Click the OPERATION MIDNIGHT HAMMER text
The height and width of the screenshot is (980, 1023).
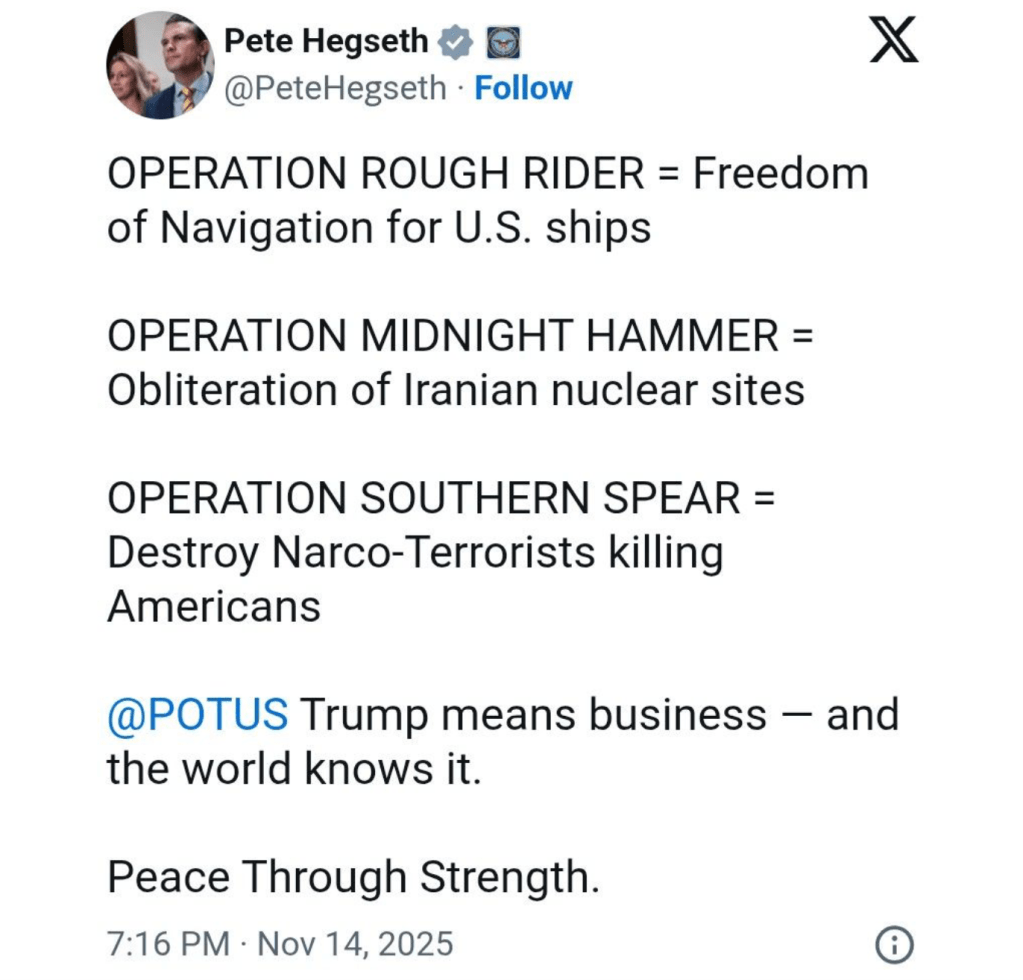pyautogui.click(x=442, y=336)
